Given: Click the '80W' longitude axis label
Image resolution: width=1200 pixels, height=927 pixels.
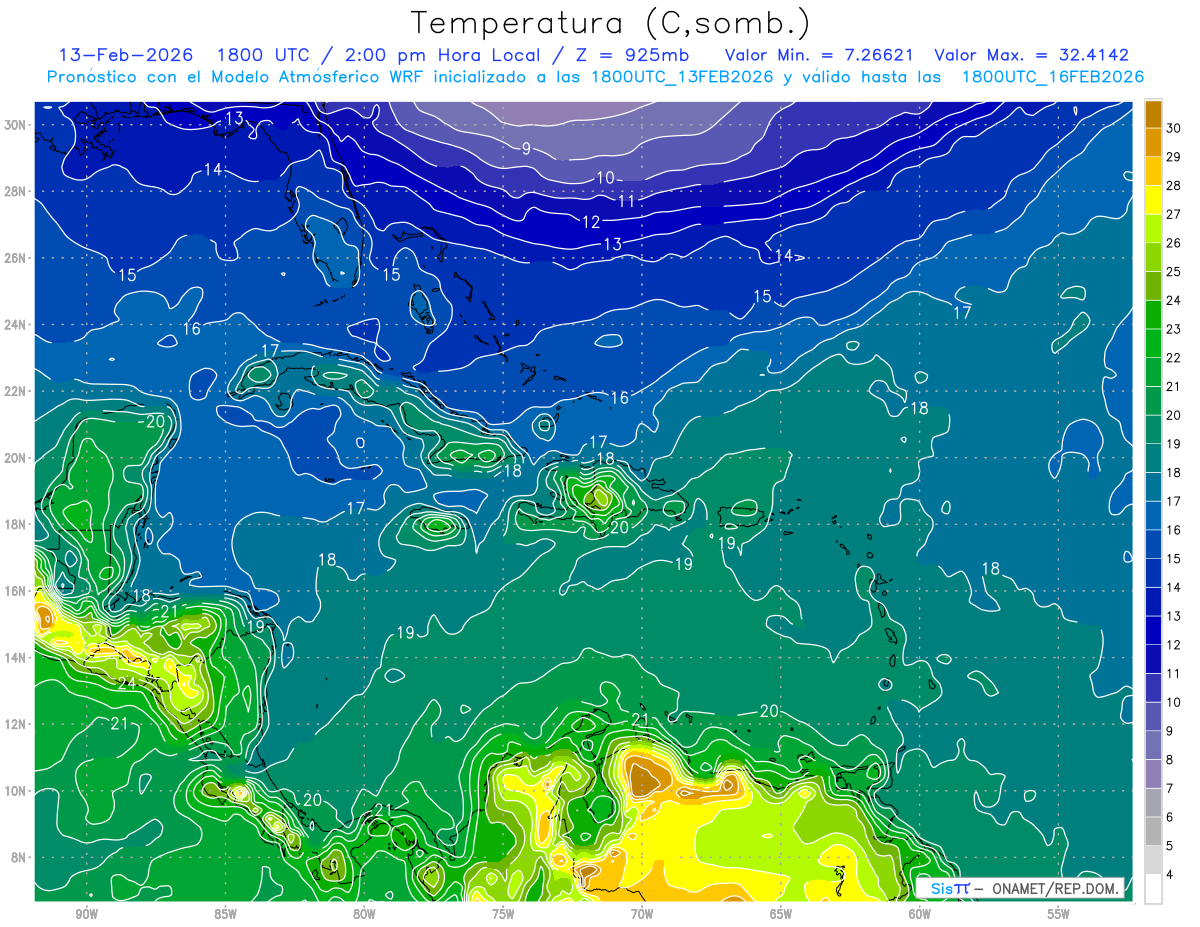Looking at the screenshot, I should [x=364, y=914].
